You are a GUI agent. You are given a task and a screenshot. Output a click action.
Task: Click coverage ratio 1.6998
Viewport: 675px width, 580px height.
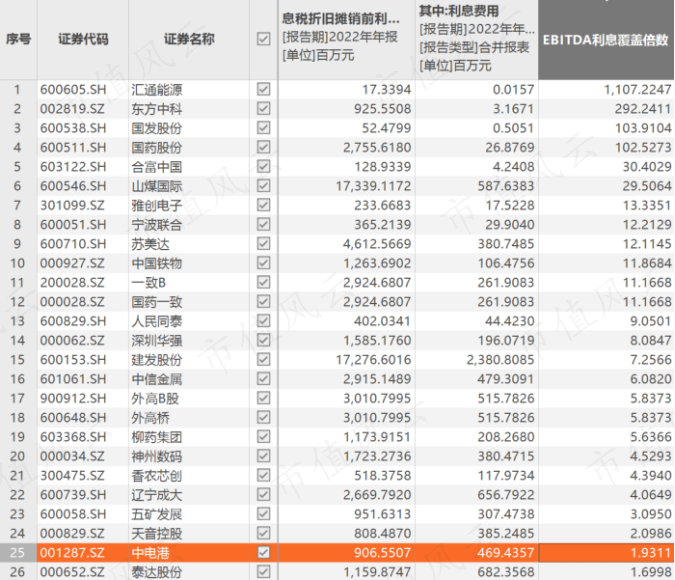click(651, 572)
